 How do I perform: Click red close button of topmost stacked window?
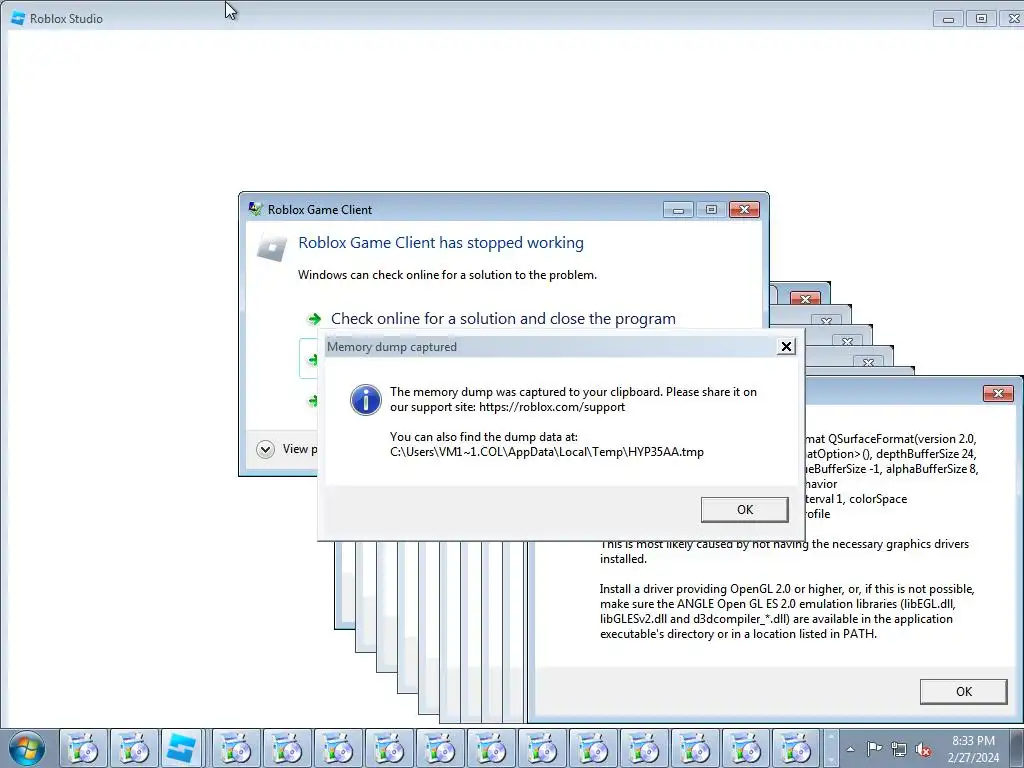pos(805,298)
